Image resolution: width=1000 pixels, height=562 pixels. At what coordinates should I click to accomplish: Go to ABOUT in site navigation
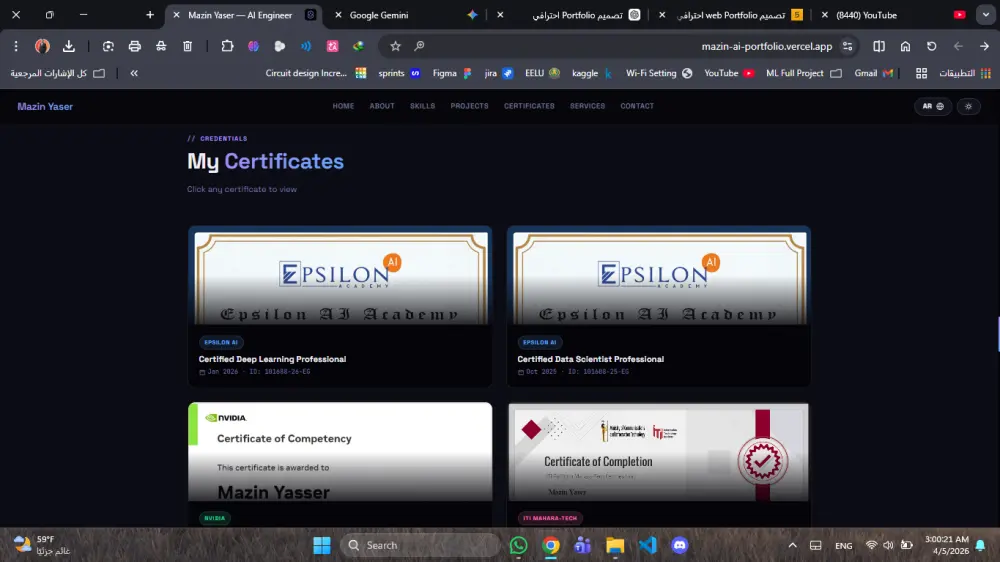[x=382, y=106]
